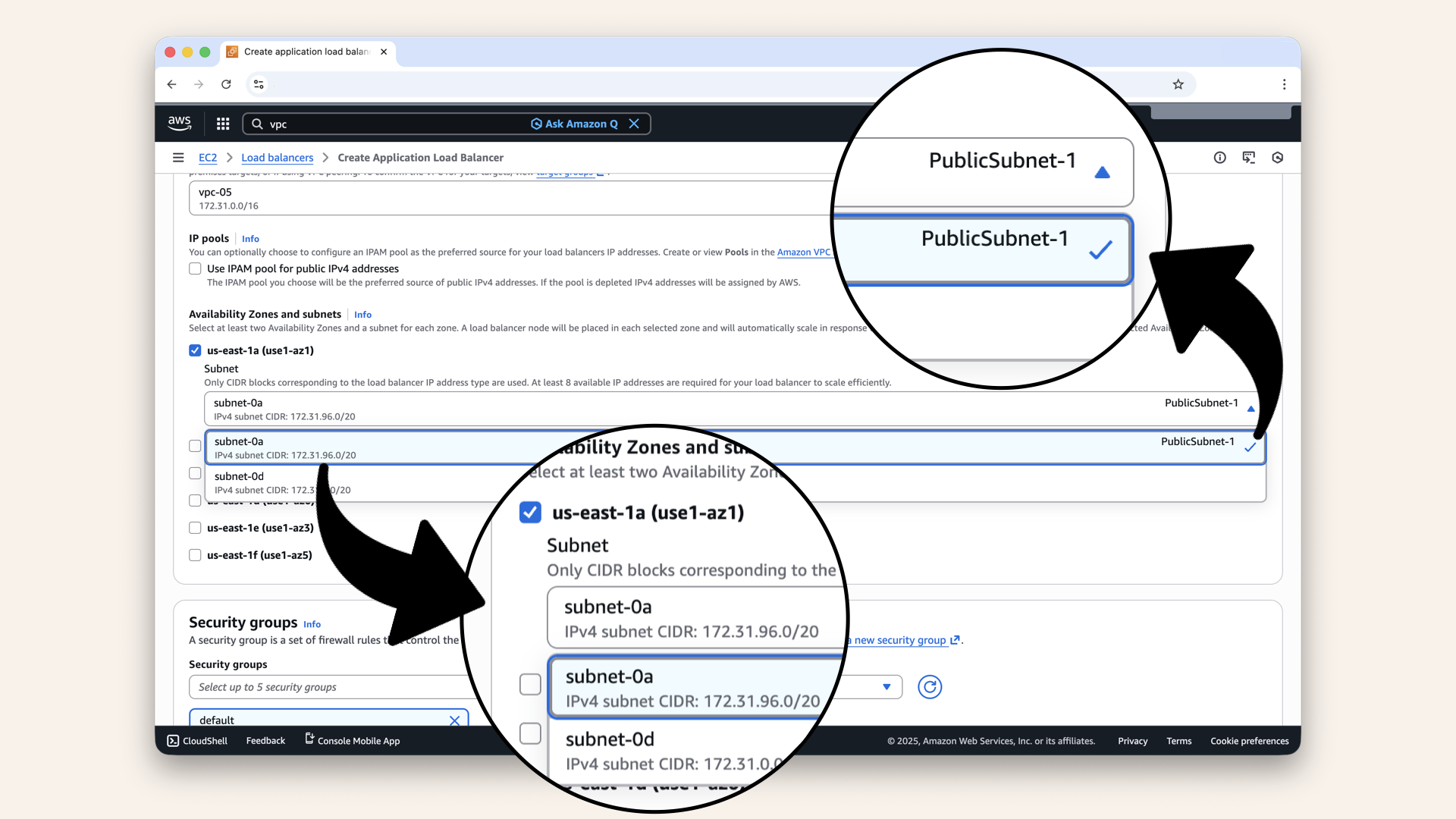Refresh the security groups list
The height and width of the screenshot is (819, 1456).
[x=930, y=687]
